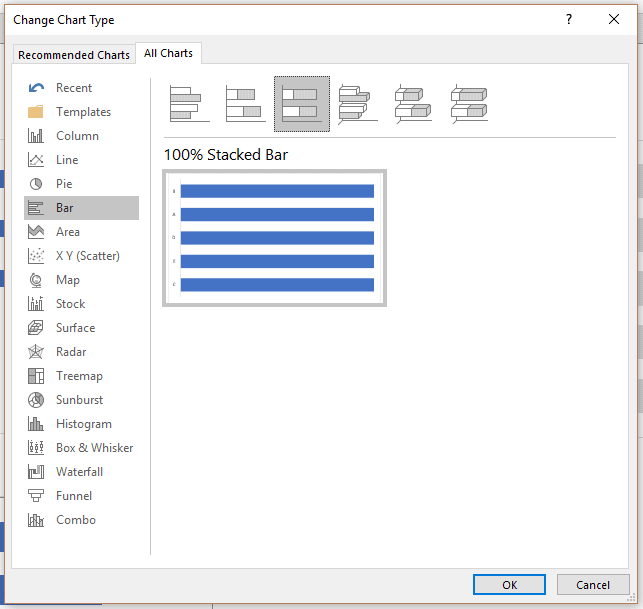
Task: Select the 3-D Clustered Bar subtype icon
Action: (x=357, y=104)
